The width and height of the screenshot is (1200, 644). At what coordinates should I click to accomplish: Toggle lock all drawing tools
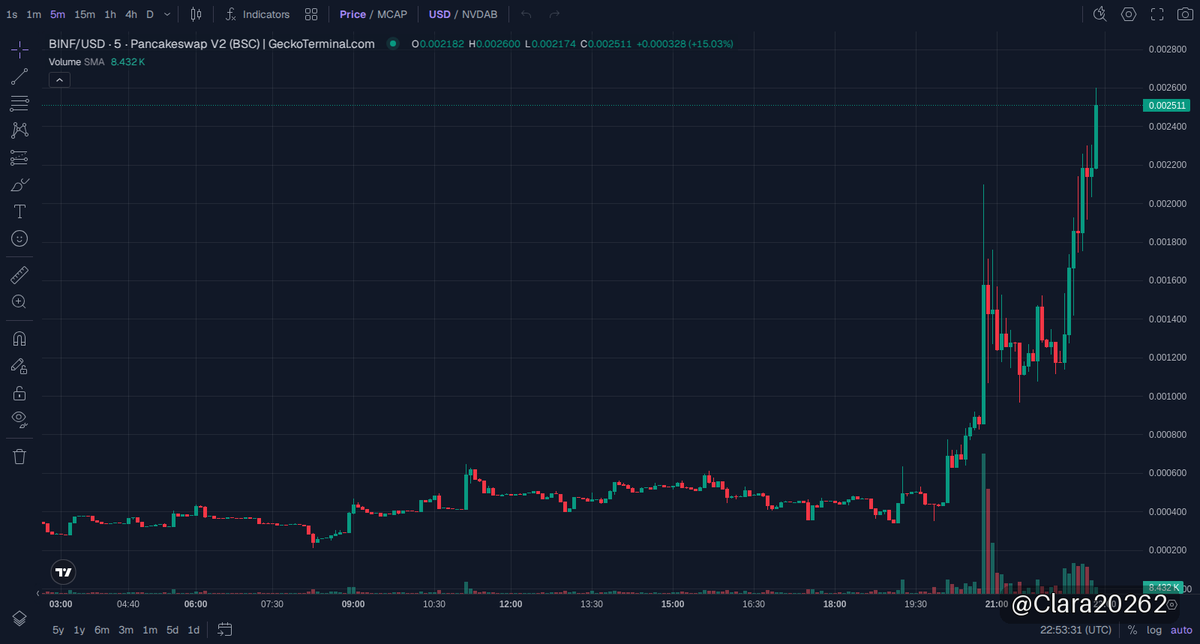pyautogui.click(x=19, y=393)
